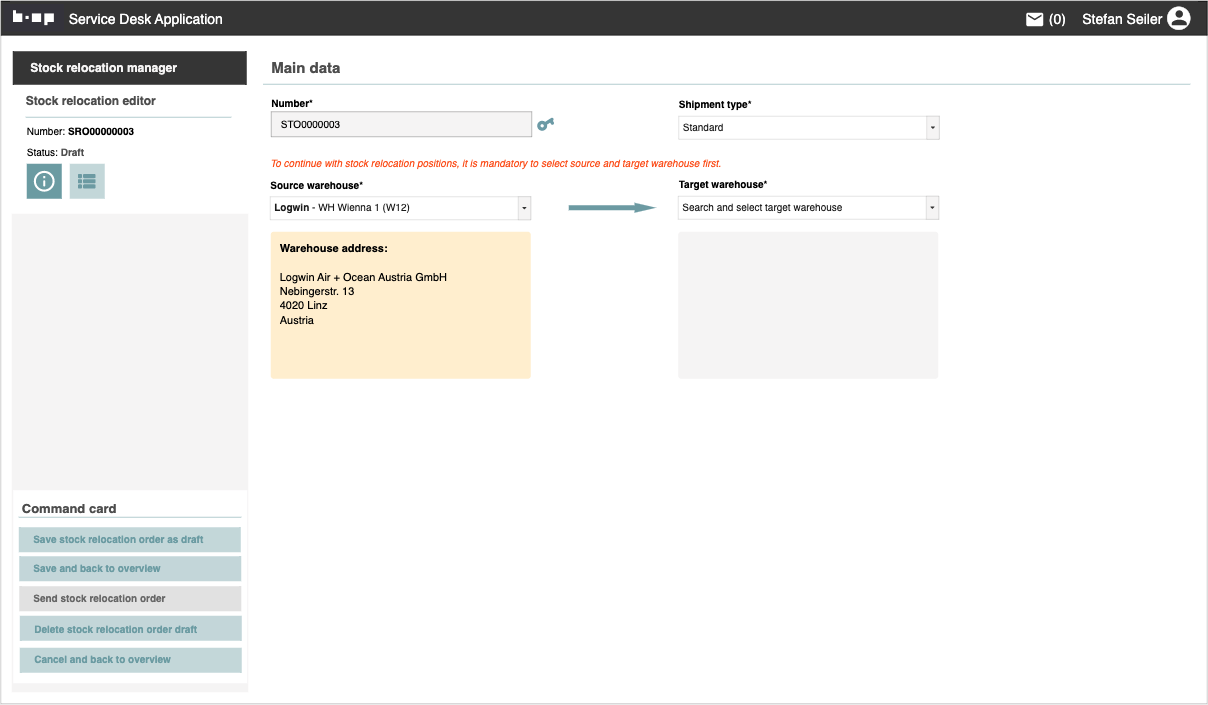The height and width of the screenshot is (705, 1208).
Task: Open the Source warehouse dropdown arrow
Action: (523, 208)
